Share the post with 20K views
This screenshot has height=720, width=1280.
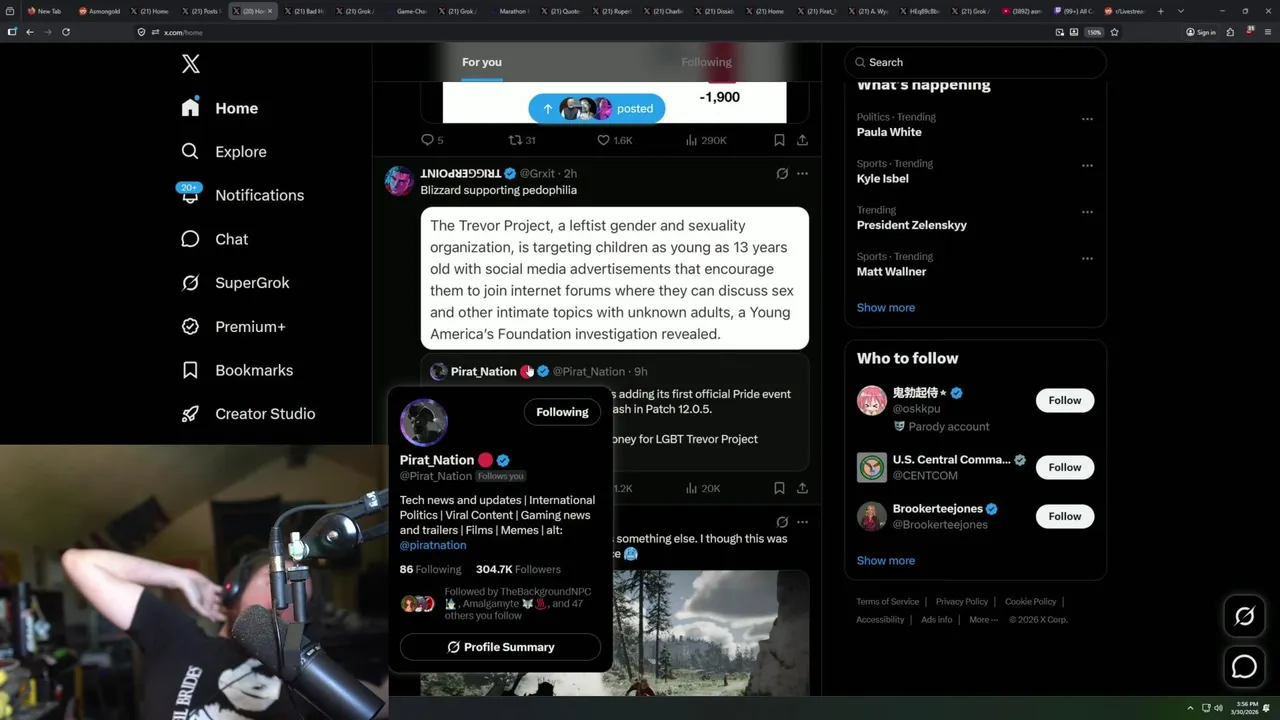coord(802,488)
